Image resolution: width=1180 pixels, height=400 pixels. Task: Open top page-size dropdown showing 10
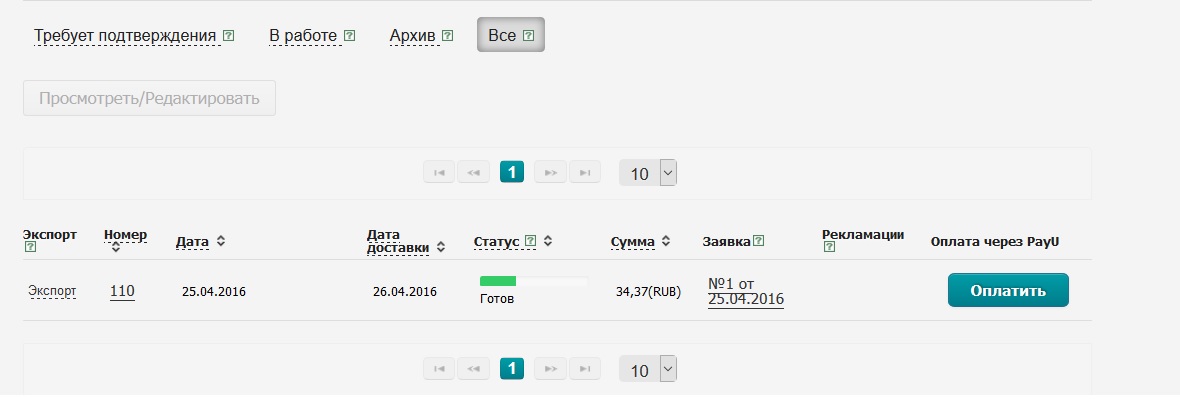pos(648,173)
